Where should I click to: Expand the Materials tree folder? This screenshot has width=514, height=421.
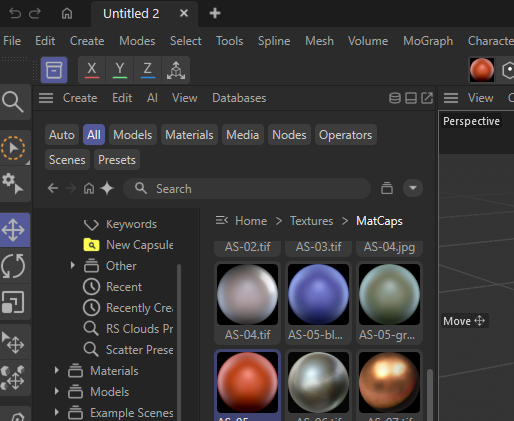pos(57,370)
